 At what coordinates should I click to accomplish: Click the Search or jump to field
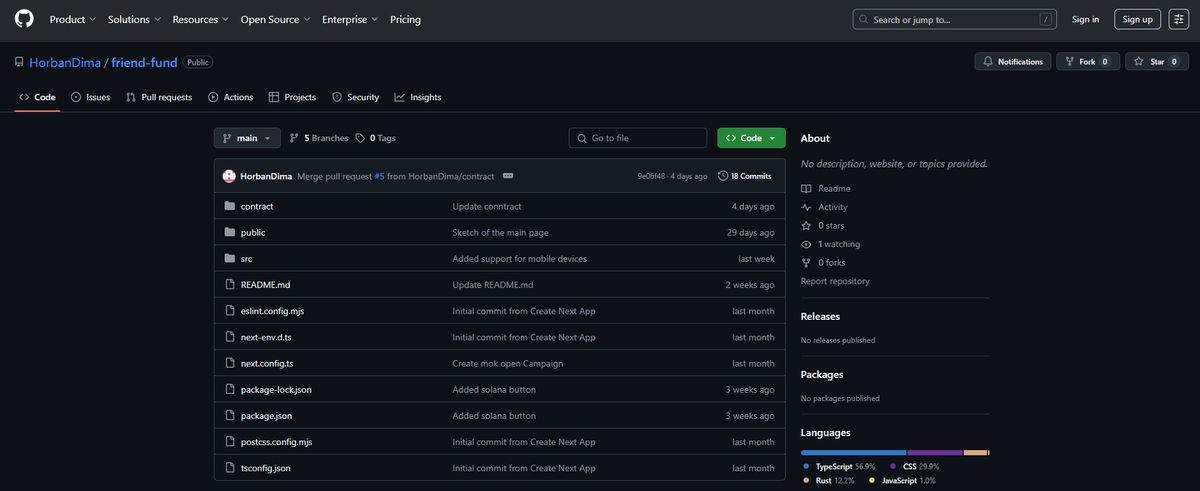pos(956,19)
